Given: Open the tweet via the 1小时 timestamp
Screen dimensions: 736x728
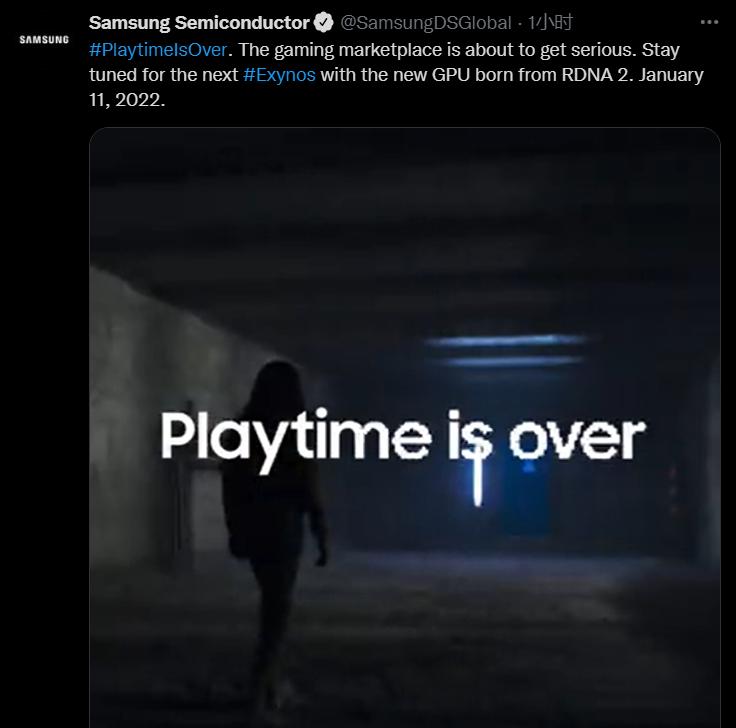Looking at the screenshot, I should (x=550, y=23).
